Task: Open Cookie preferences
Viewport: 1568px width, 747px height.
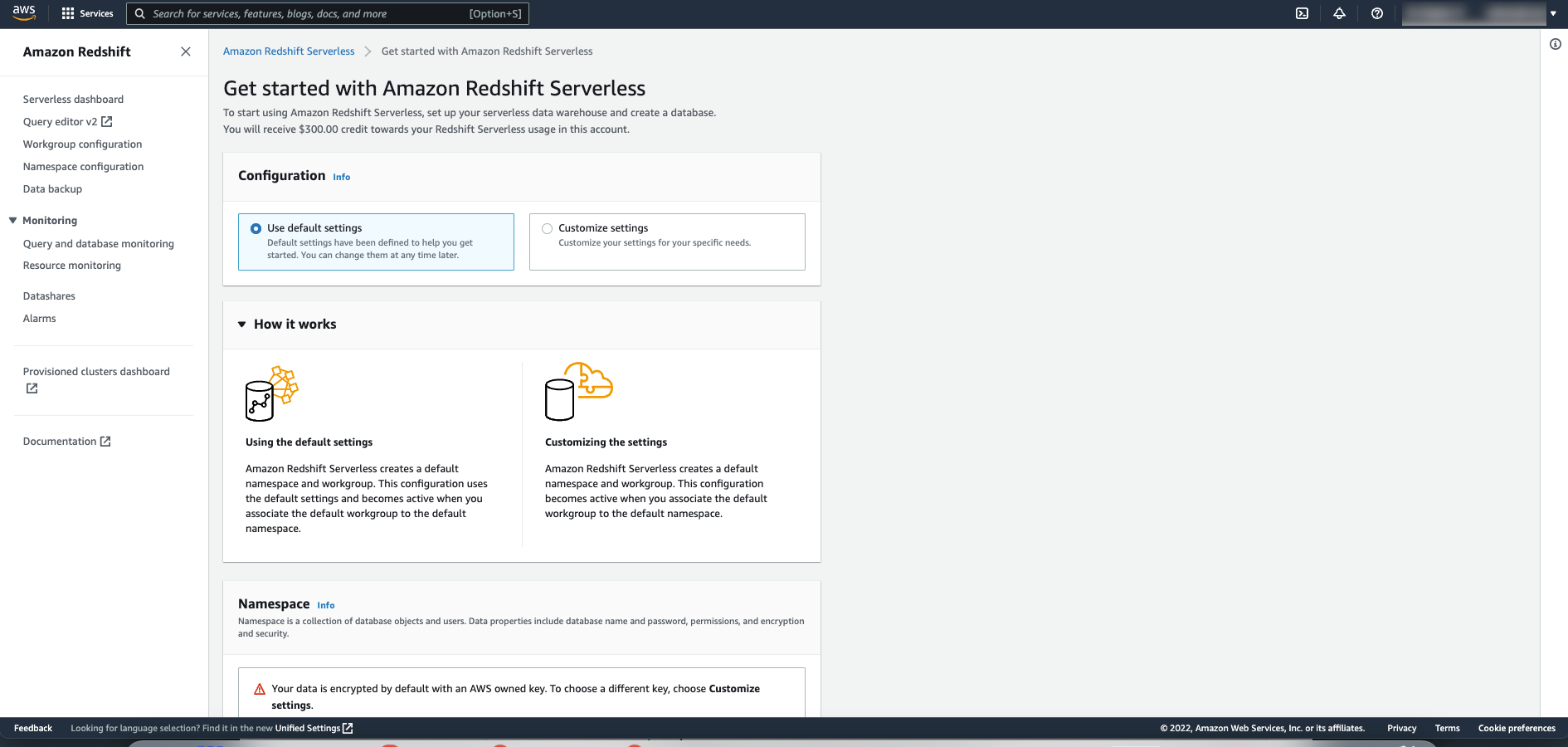Action: [x=1517, y=728]
